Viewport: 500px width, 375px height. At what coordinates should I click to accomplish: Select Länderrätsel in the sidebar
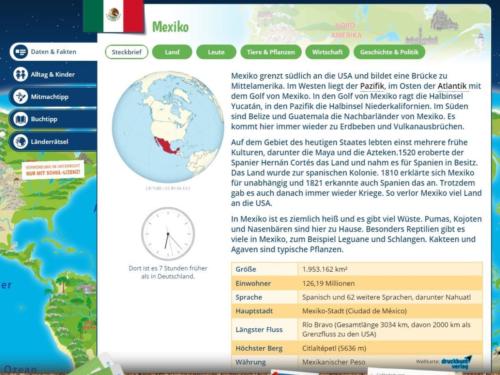pyautogui.click(x=53, y=141)
